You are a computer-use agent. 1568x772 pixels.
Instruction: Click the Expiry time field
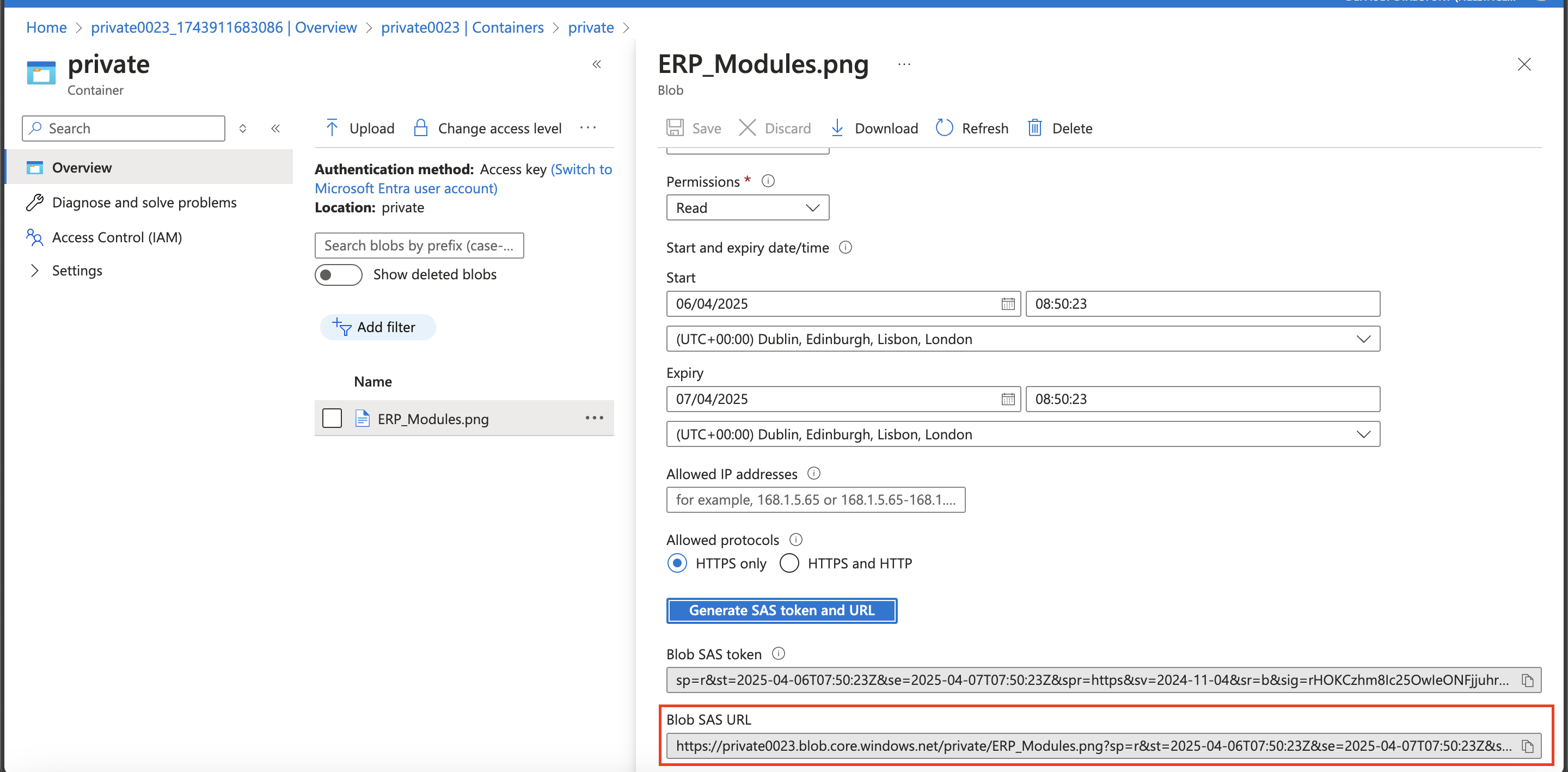coord(1202,400)
